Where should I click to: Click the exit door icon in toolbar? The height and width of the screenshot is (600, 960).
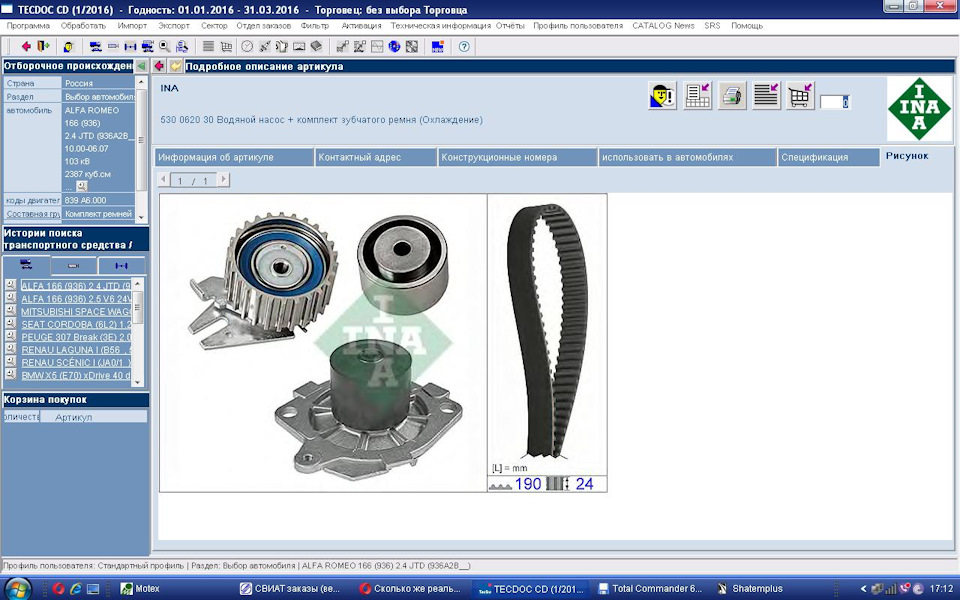[43, 46]
